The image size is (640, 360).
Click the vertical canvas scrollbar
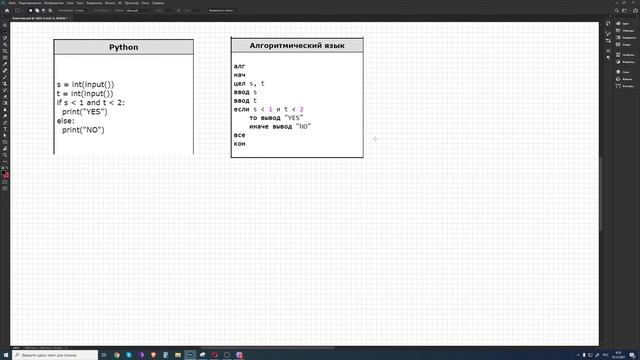601,194
